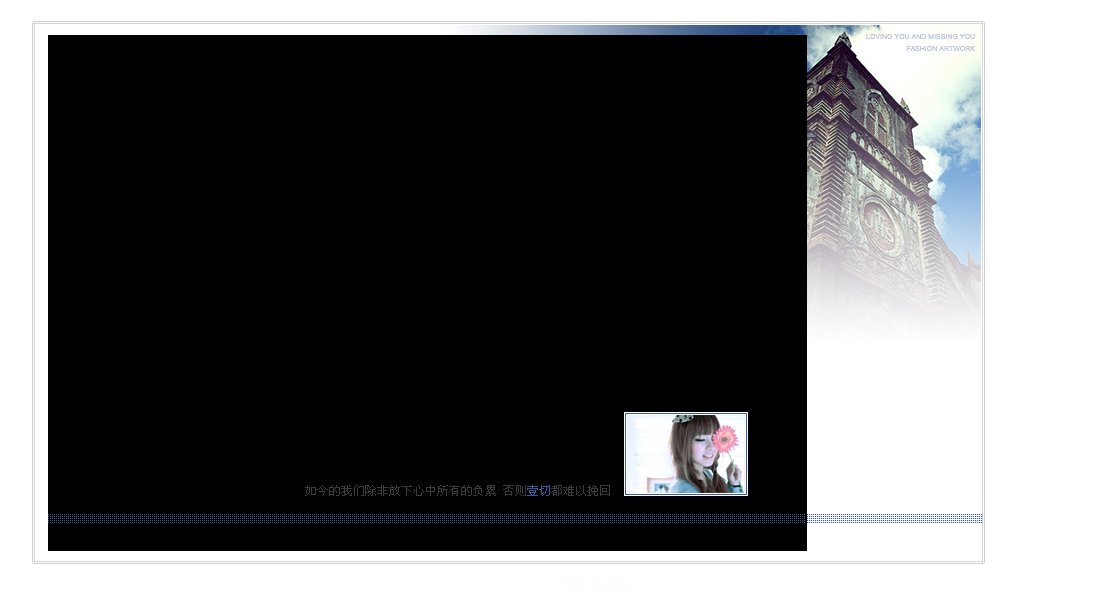
Task: Click the picture frame in thumbnail's lower left
Action: click(659, 485)
